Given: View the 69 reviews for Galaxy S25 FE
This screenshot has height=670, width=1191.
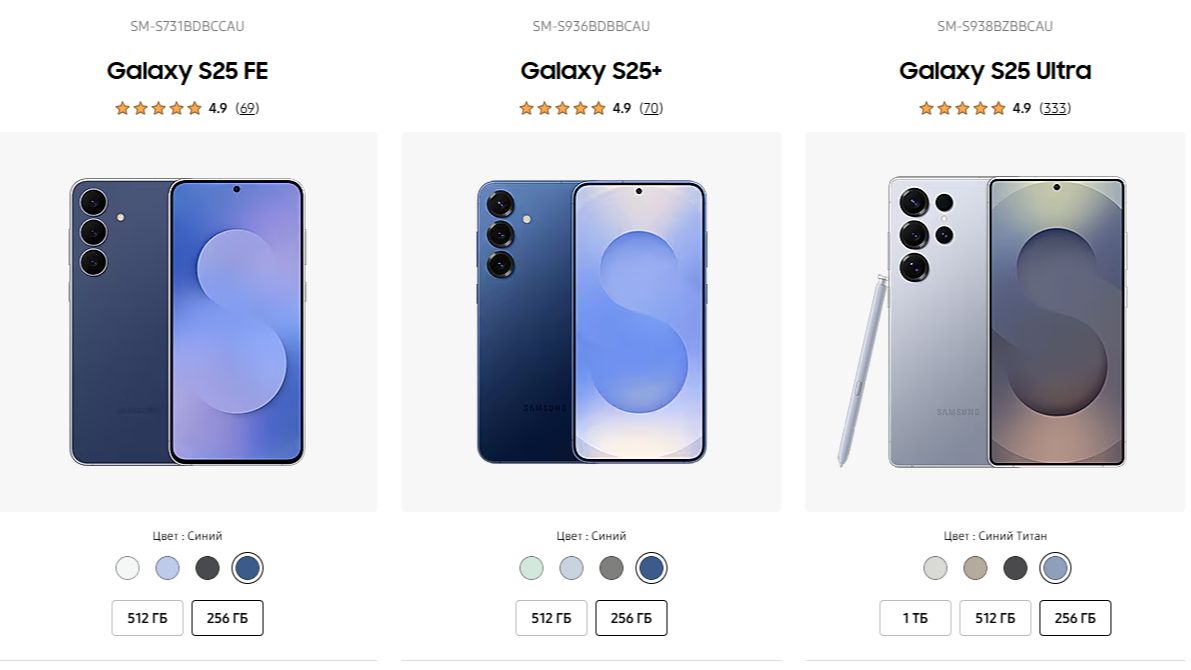Looking at the screenshot, I should click(247, 108).
